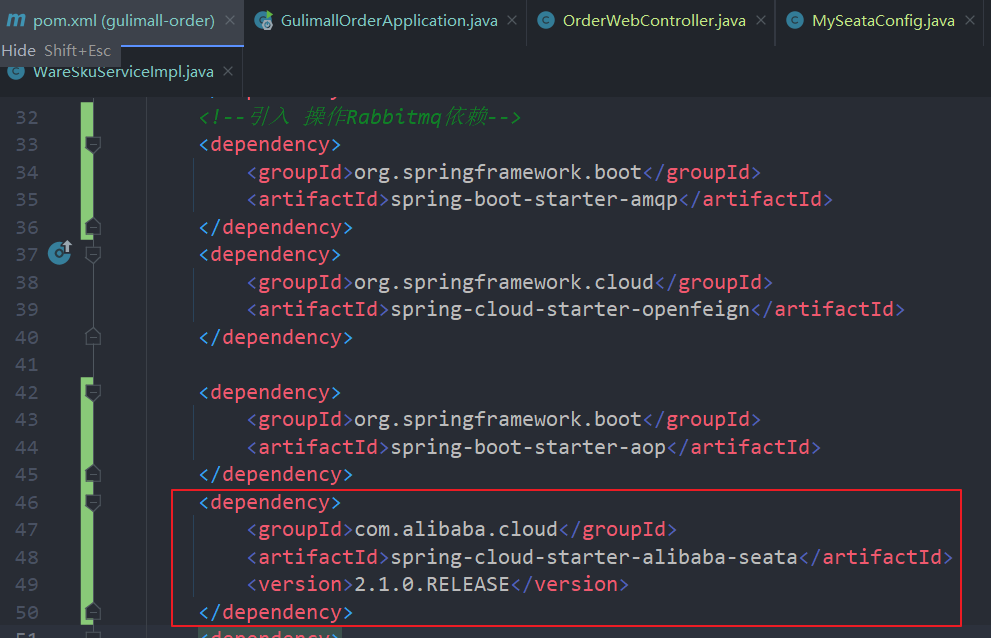The image size is (991, 638).
Task: Click org.springframework.boot on line 43
Action: point(498,419)
